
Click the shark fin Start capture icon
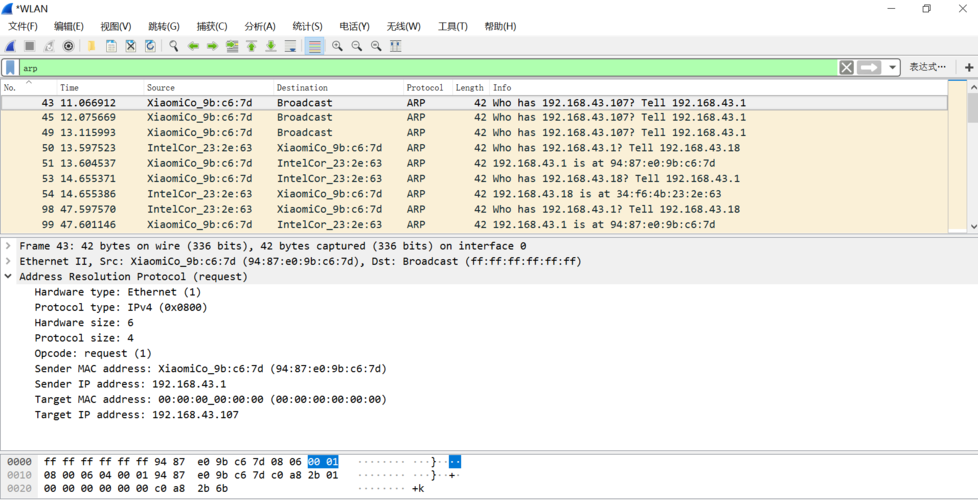pyautogui.click(x=11, y=46)
